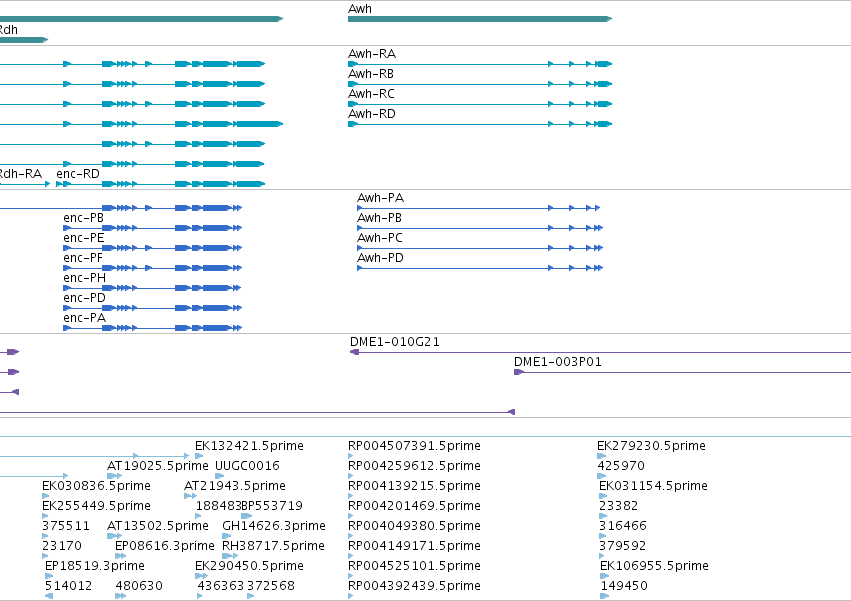Screen dimensions: 851x601
Task: Select EST RP004201469.5prime
Action: point(415,507)
